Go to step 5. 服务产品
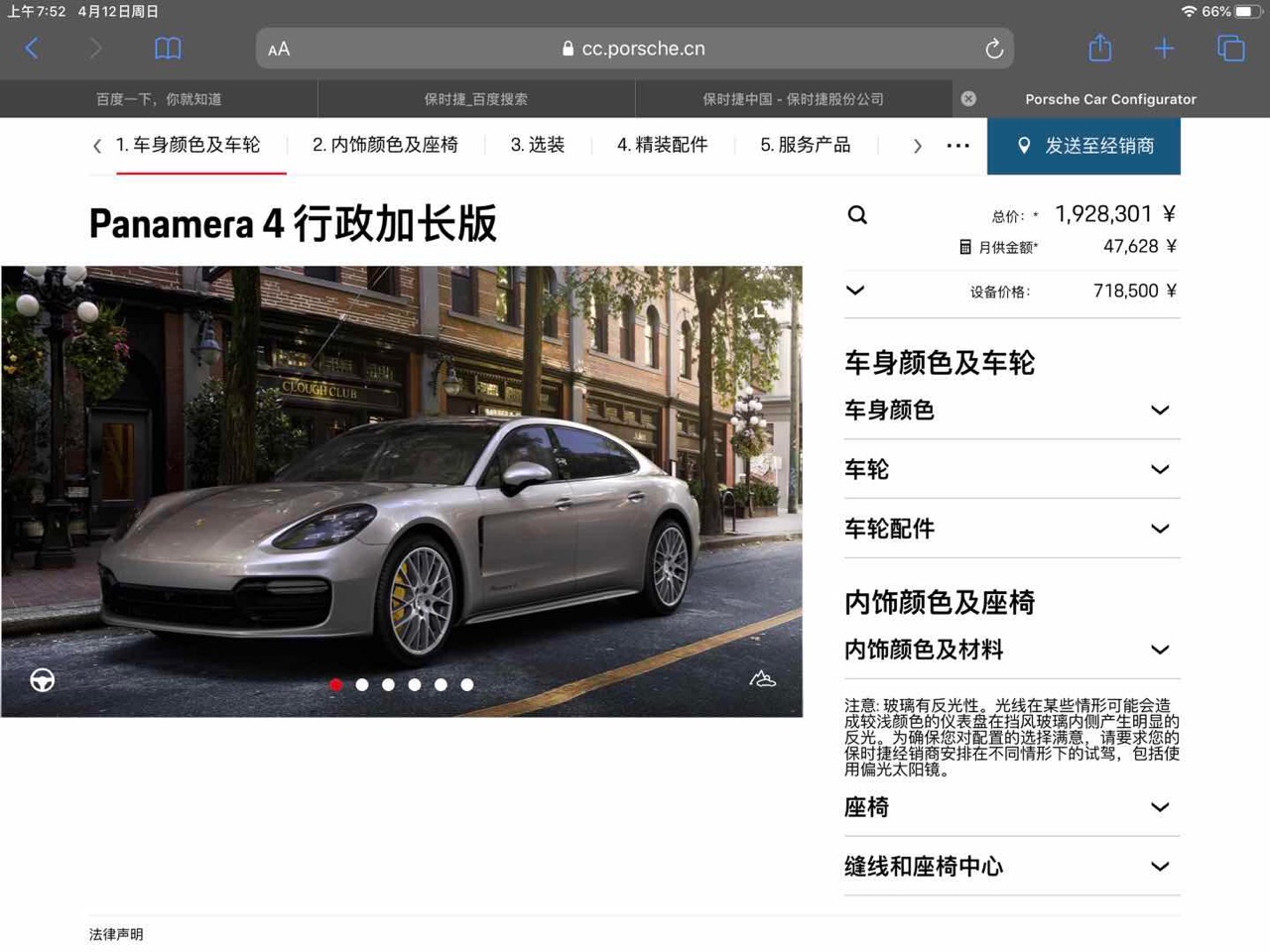Screen dimensions: 1270x952 click(805, 145)
